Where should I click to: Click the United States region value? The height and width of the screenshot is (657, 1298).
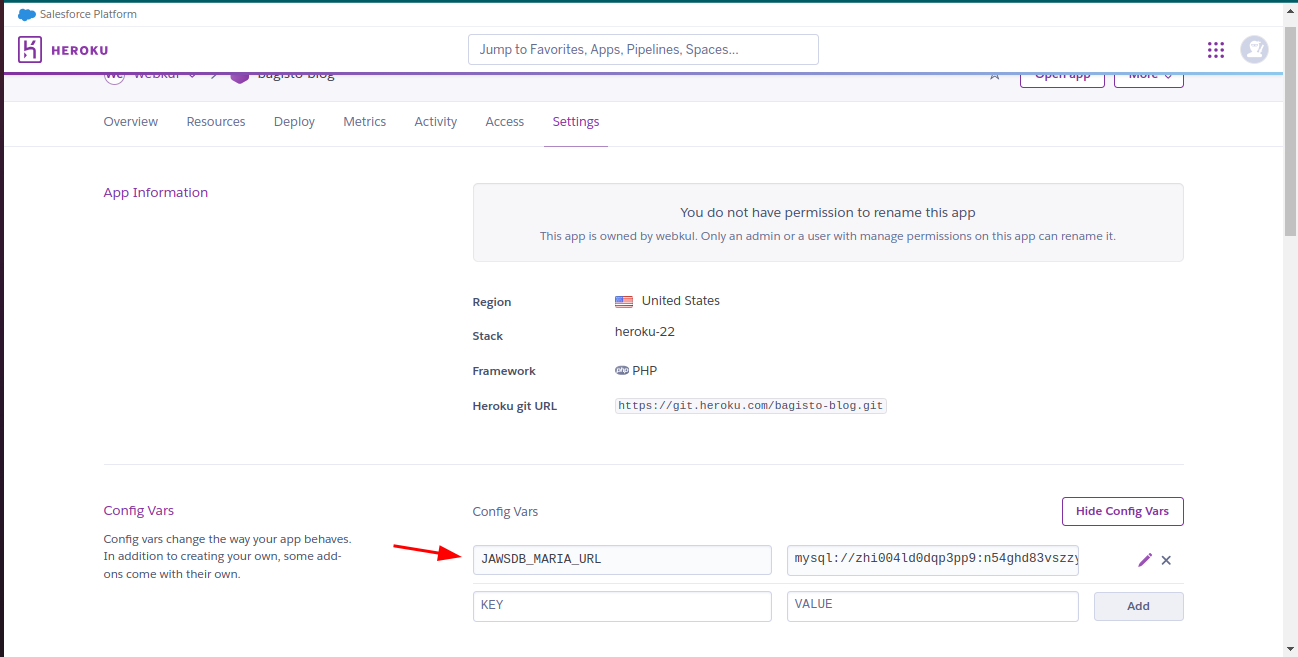tap(681, 301)
